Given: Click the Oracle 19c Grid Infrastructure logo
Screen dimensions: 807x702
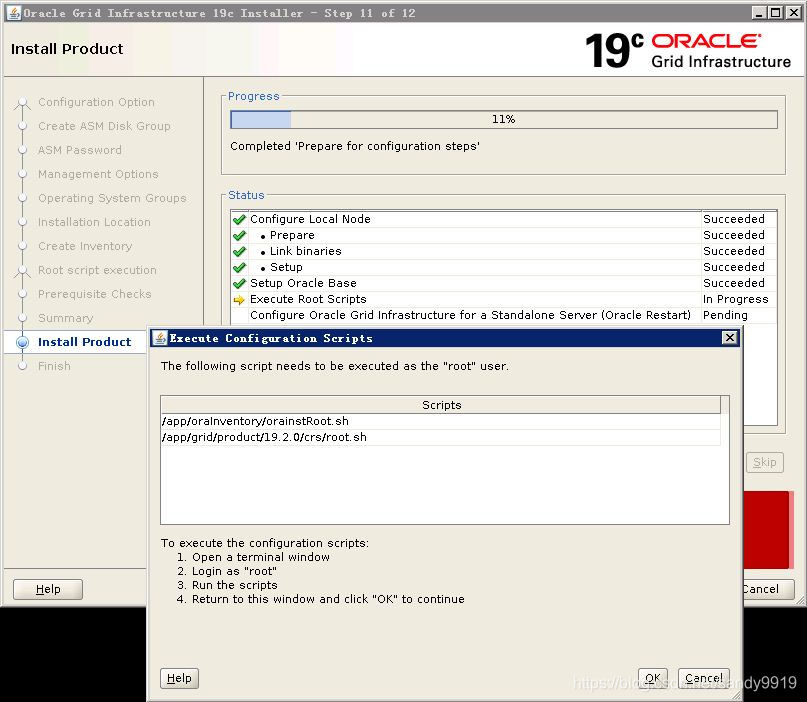Looking at the screenshot, I should click(x=688, y=50).
